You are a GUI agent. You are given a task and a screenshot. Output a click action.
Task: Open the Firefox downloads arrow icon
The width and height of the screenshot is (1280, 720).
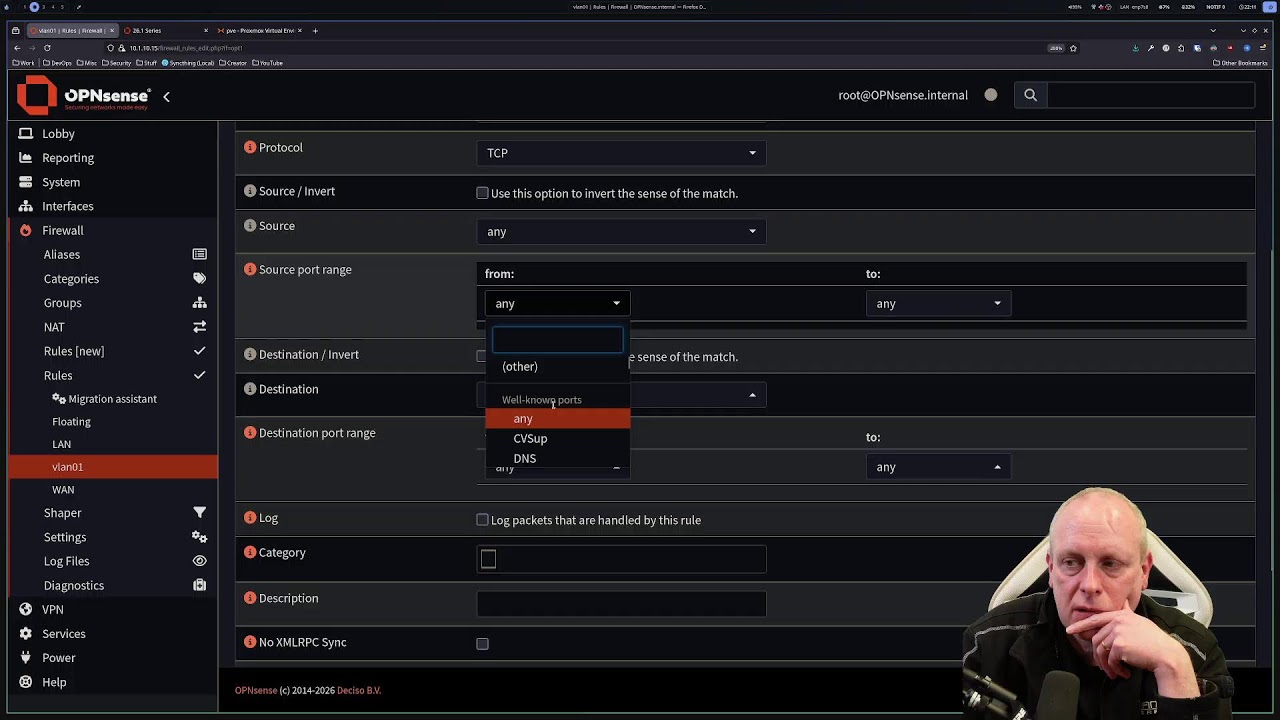tap(1135, 48)
